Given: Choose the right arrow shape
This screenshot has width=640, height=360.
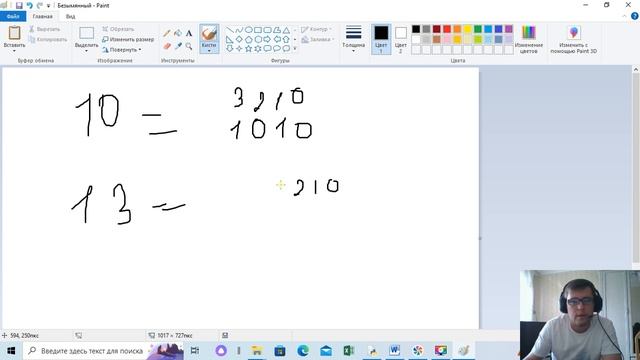Looking at the screenshot, I should coord(267,39).
